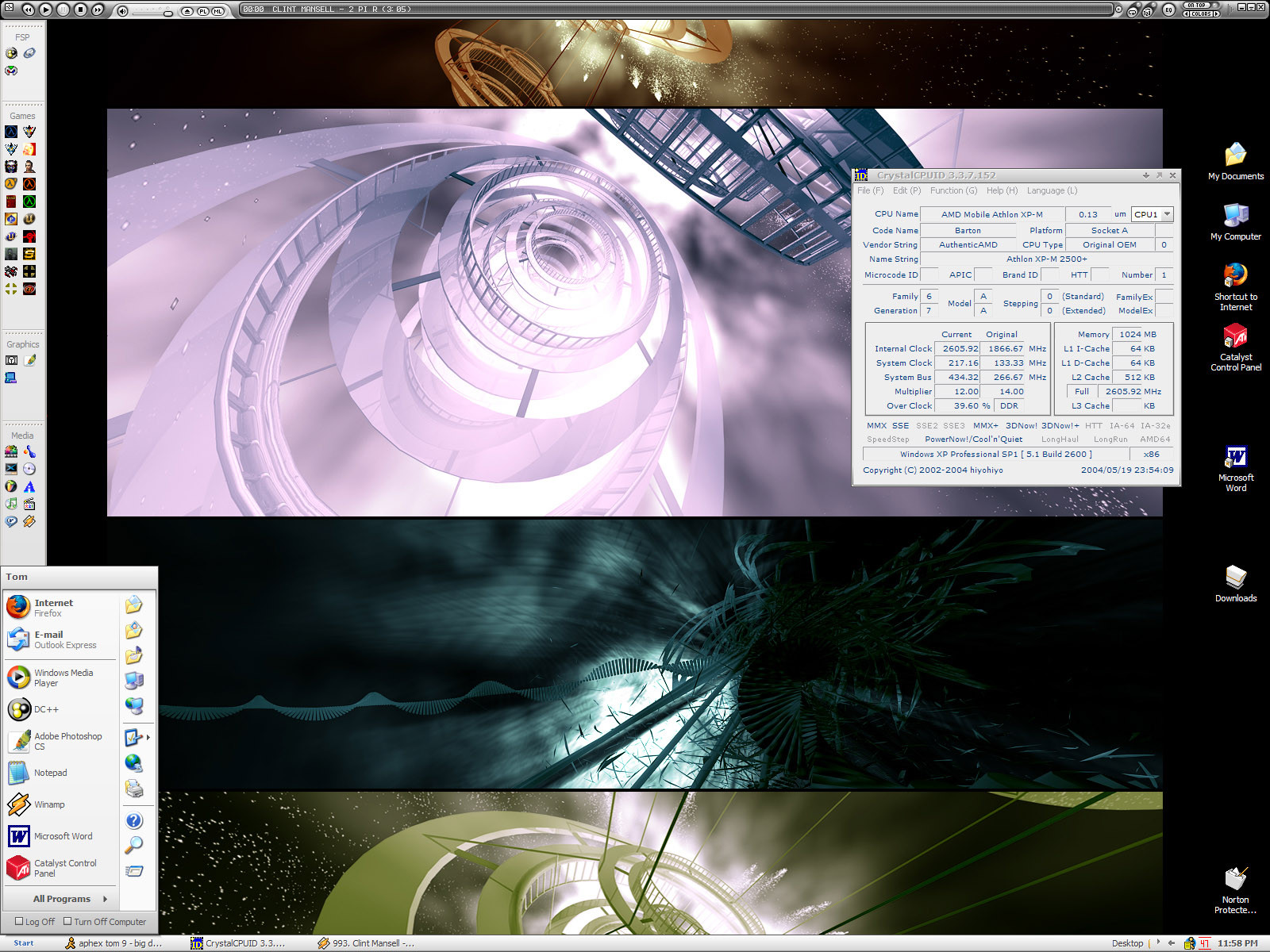Switch to CrystalCPUID taskbar button

point(237,943)
